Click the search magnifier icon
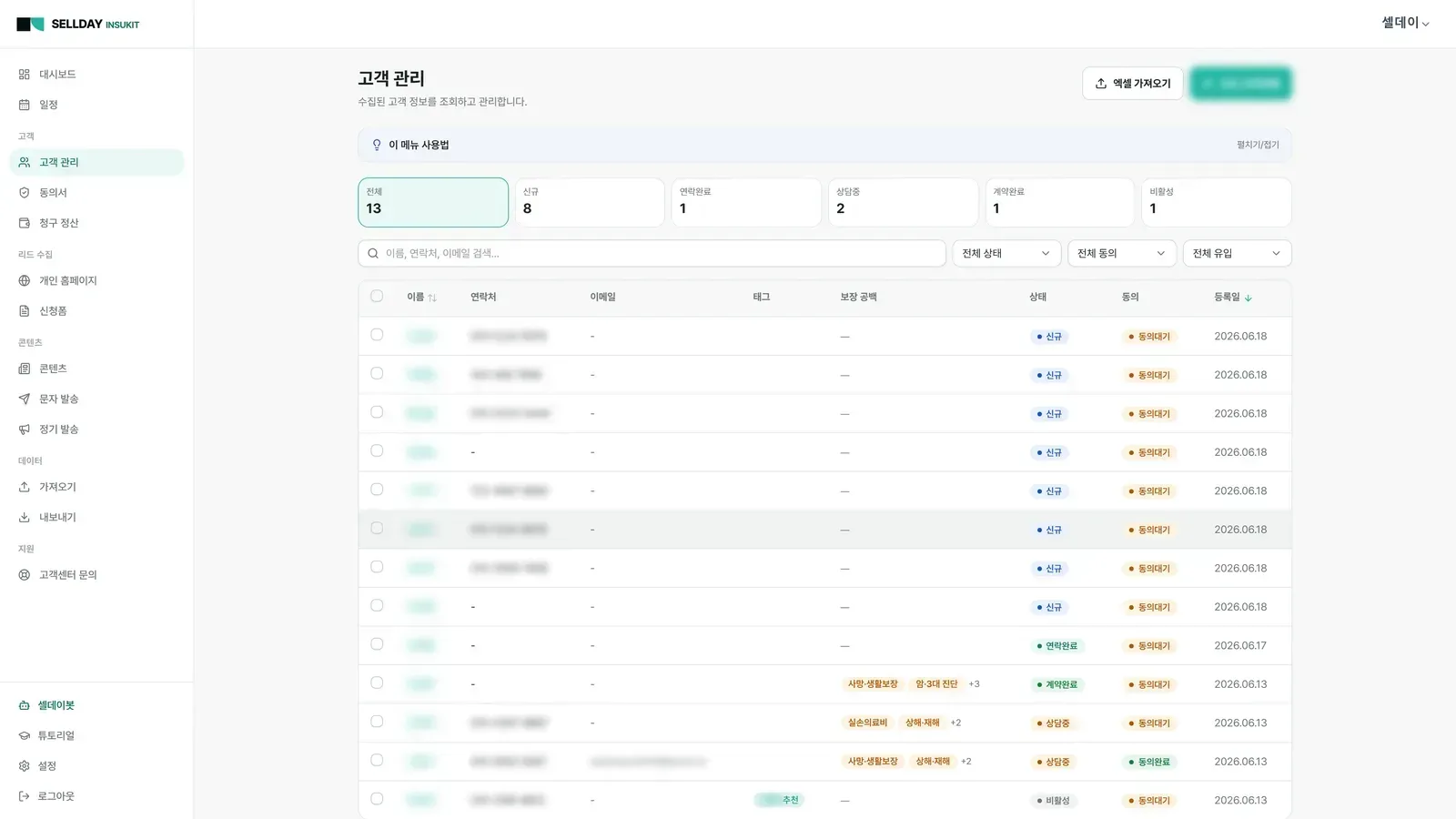Screen dimensions: 1456x819 click(373, 254)
